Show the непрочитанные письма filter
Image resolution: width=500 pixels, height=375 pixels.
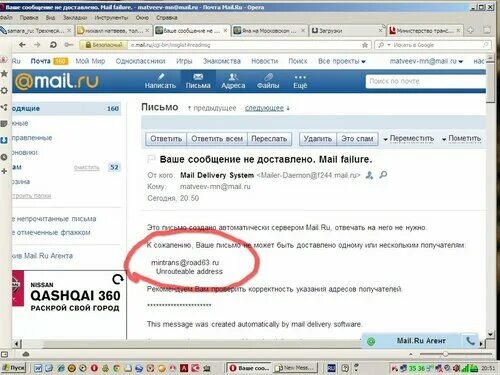54,219
